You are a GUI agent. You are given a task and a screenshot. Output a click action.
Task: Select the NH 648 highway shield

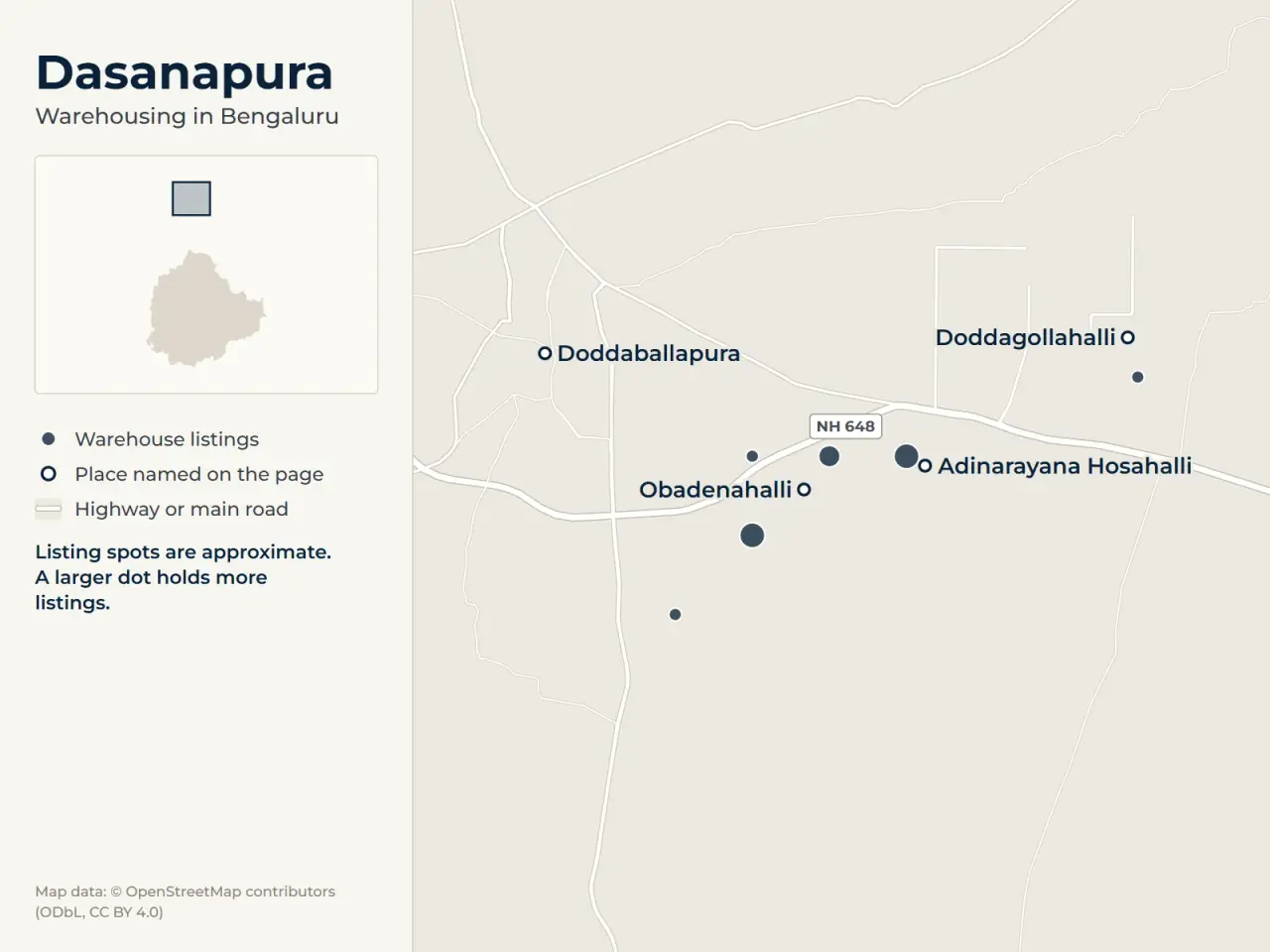[845, 426]
